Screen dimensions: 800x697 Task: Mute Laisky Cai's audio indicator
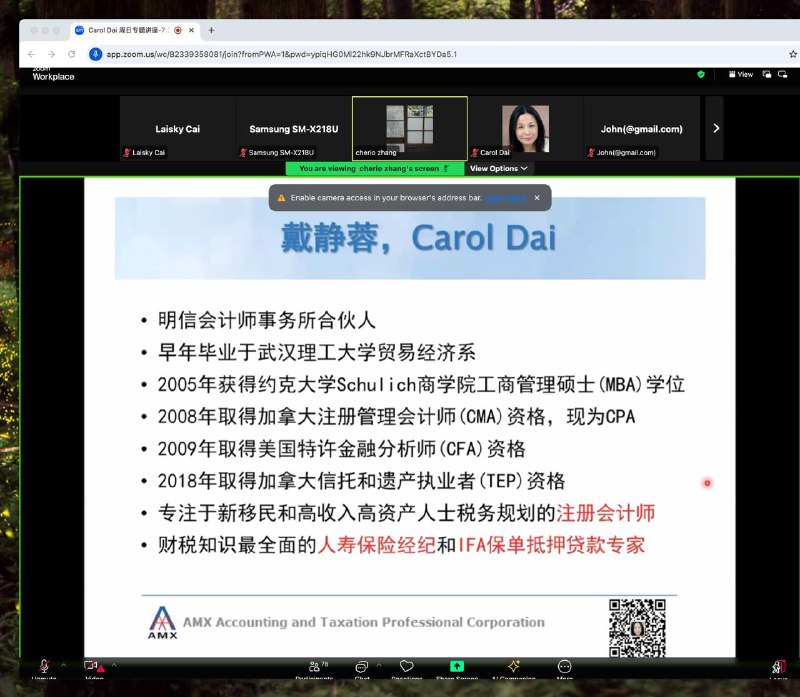tap(128, 153)
